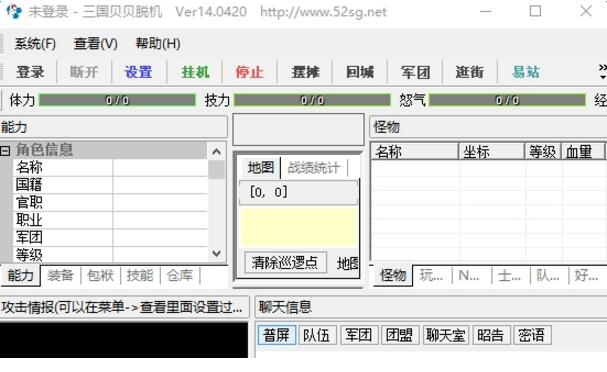Click the 回城 toolbar button
This screenshot has width=607, height=372.
tap(360, 72)
